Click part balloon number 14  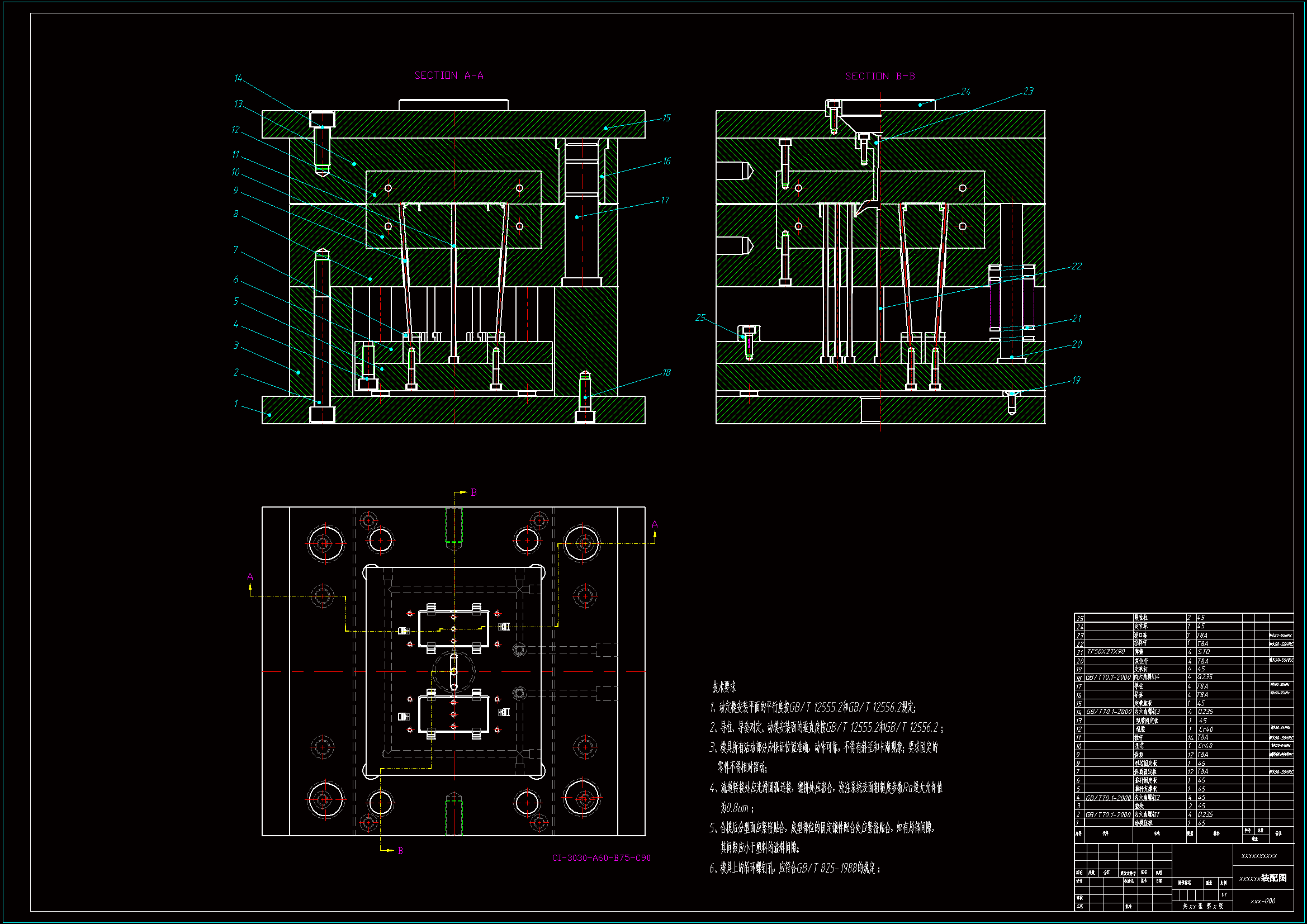coord(238,78)
